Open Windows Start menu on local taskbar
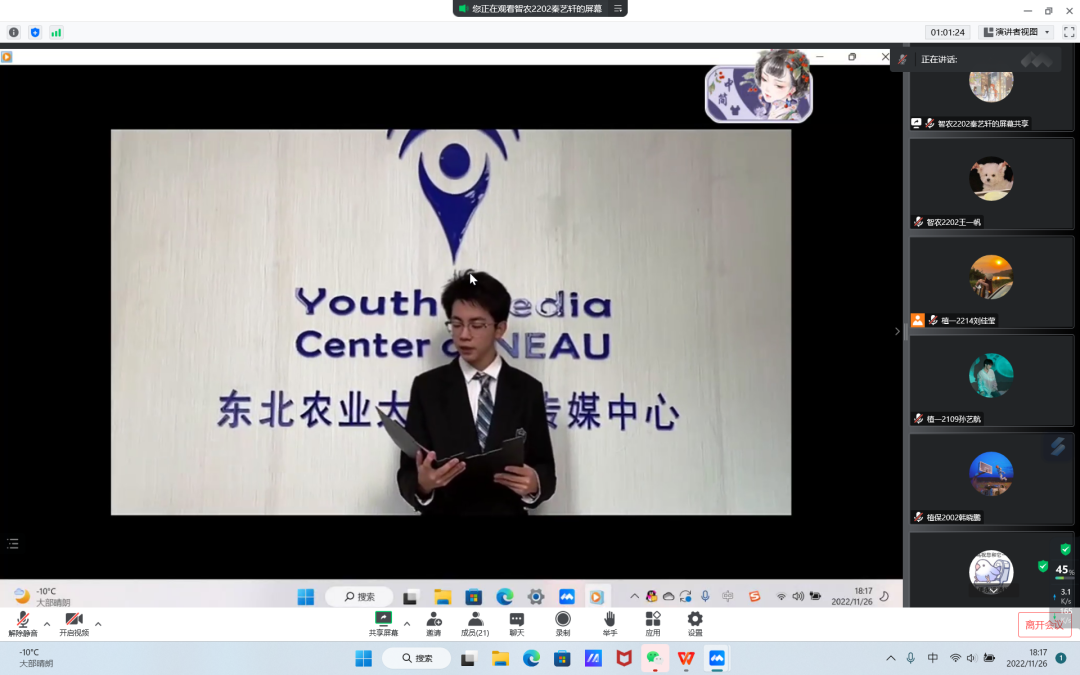This screenshot has height=675, width=1080. point(364,658)
